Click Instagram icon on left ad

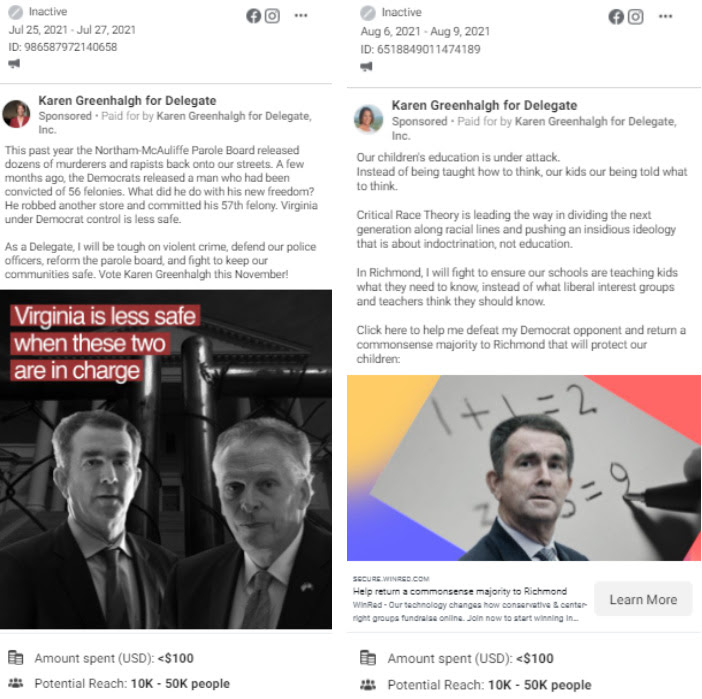(272, 16)
